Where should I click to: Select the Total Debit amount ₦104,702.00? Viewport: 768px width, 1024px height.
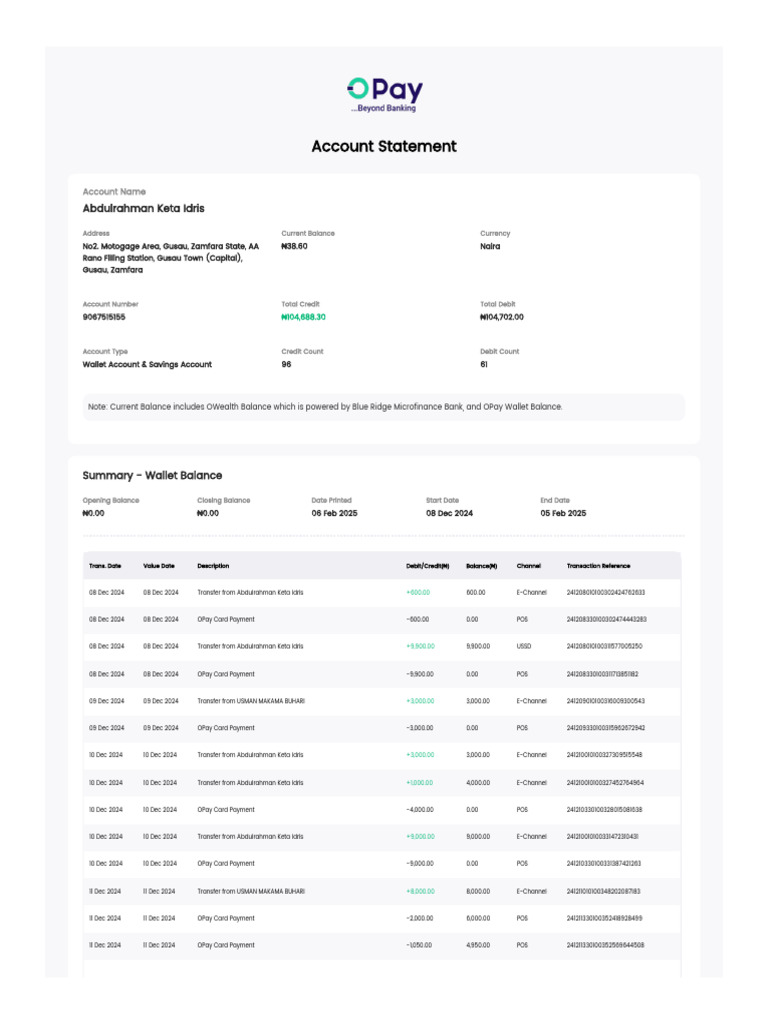point(502,317)
